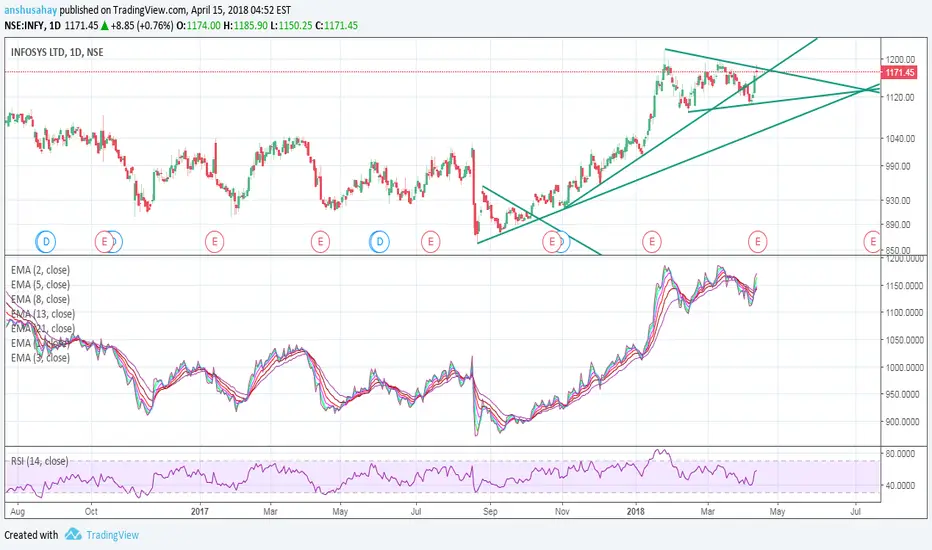
Task: Click the 930.00 price axis value
Action: click(898, 200)
